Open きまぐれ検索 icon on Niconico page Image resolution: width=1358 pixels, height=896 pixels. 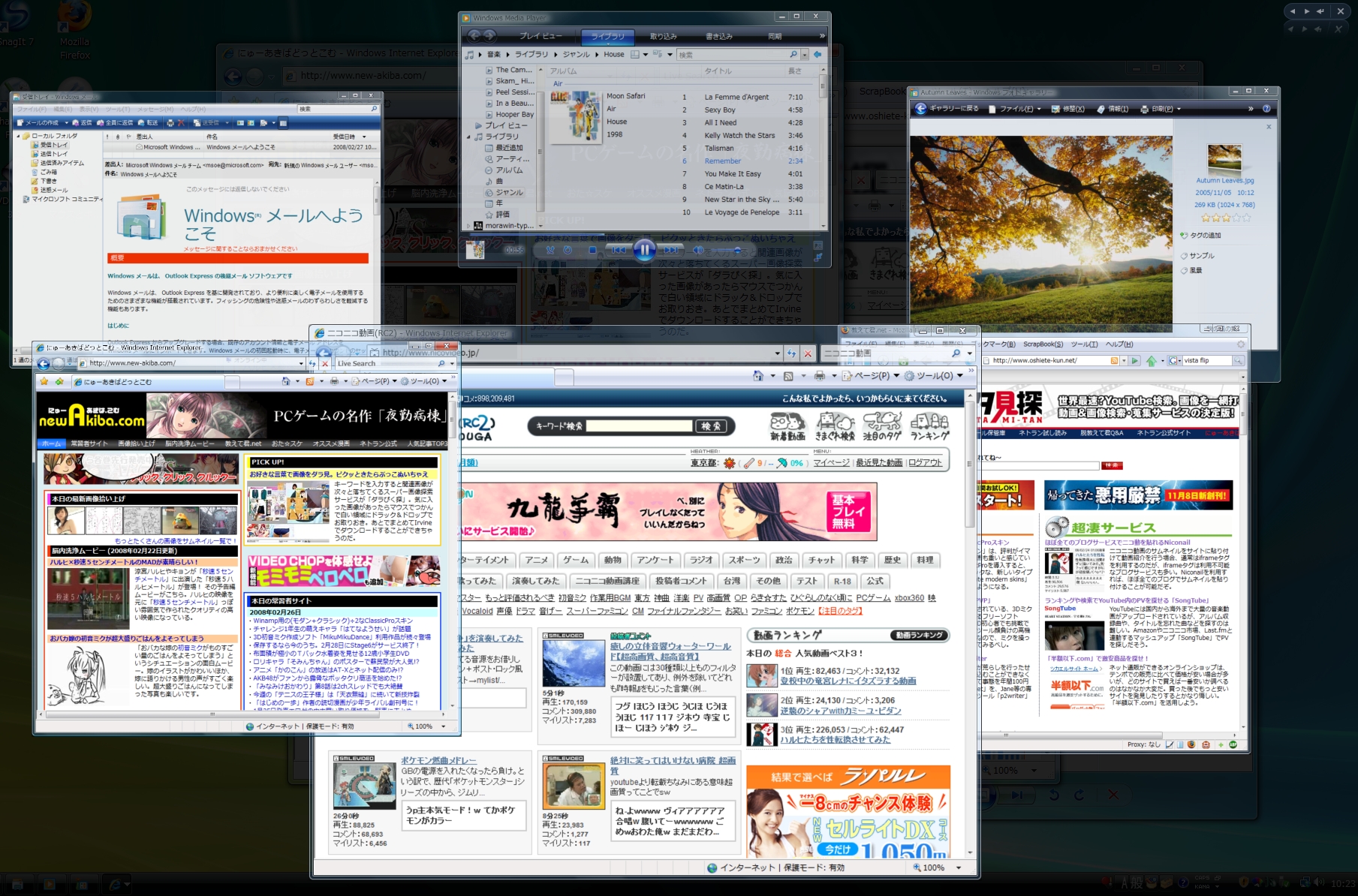coord(835,425)
